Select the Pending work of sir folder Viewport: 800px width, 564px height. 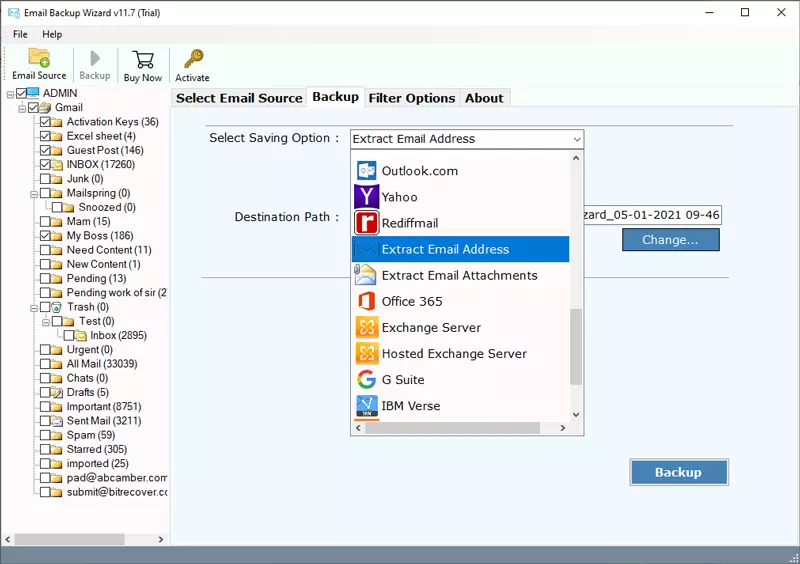pyautogui.click(x=117, y=292)
